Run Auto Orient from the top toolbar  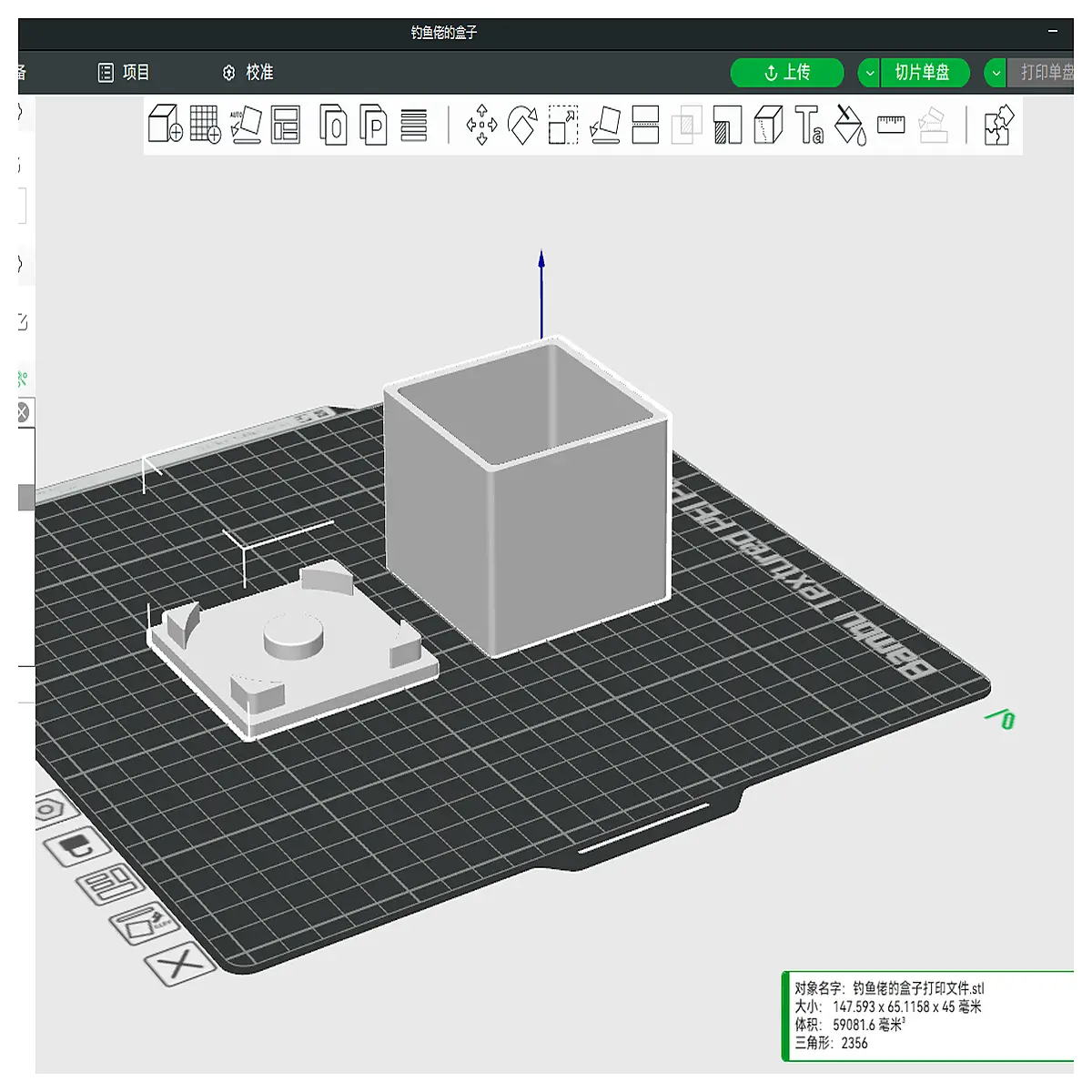[x=246, y=125]
